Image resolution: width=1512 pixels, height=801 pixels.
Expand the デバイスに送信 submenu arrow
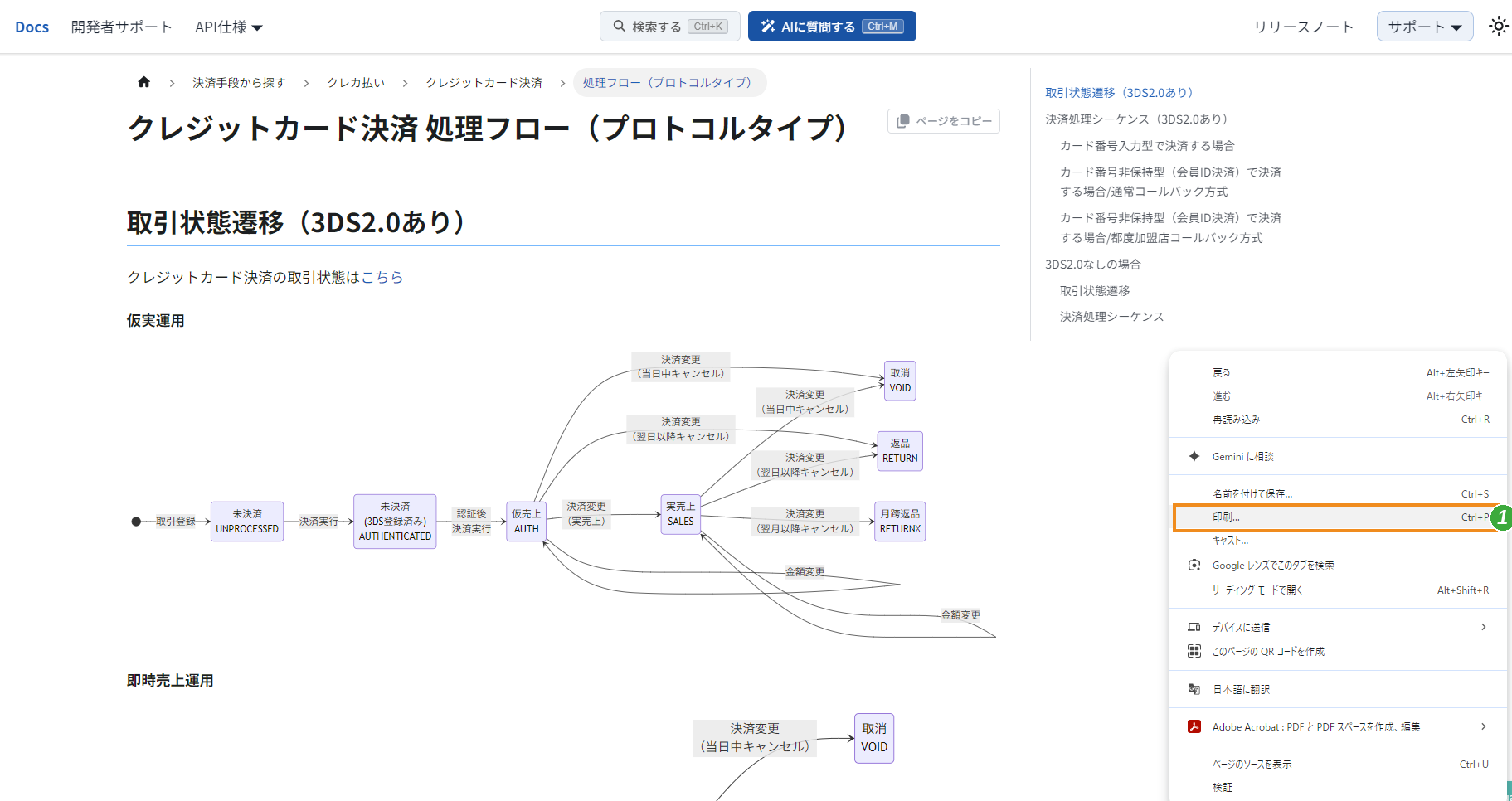point(1484,627)
